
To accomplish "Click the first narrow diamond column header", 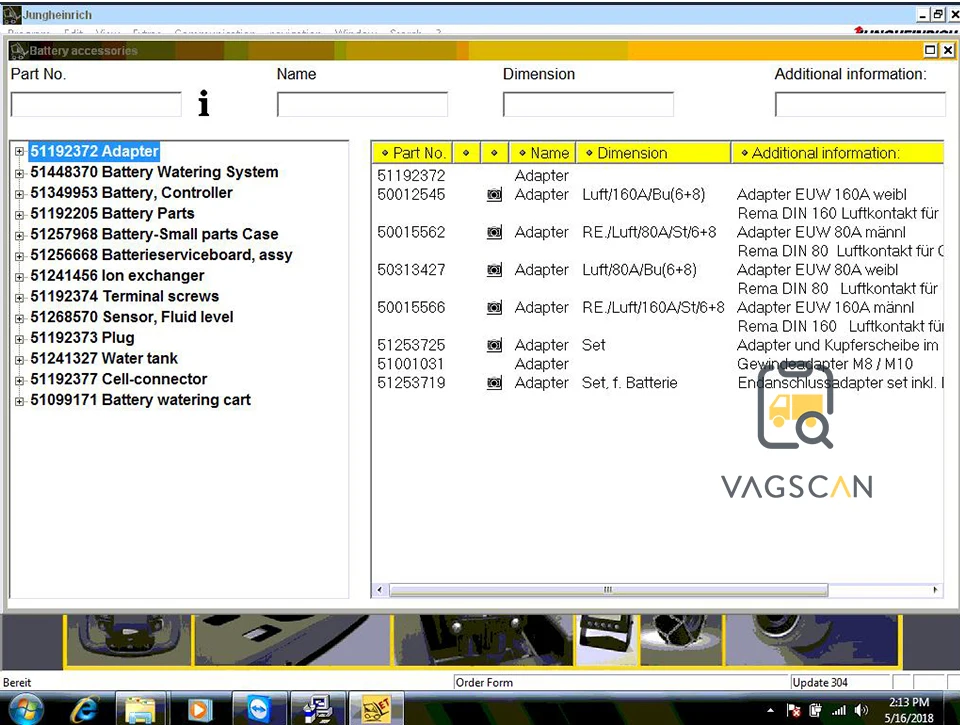I will click(466, 152).
